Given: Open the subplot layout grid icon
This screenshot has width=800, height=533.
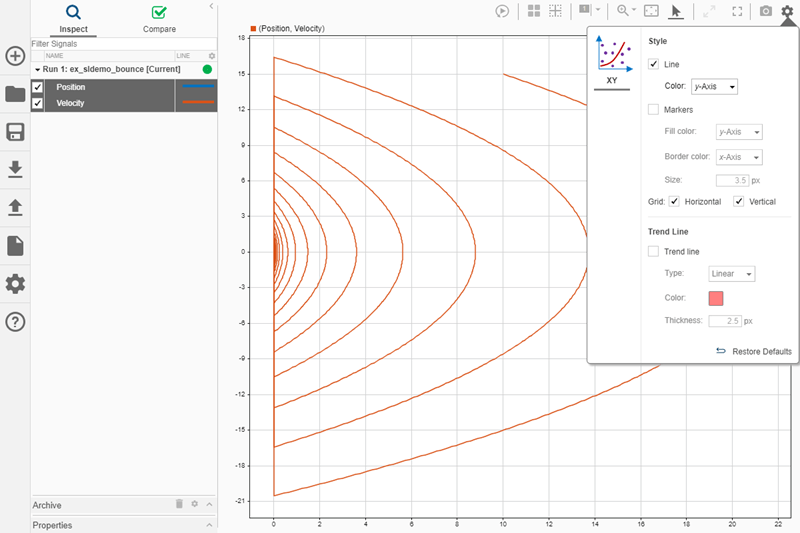Looking at the screenshot, I should pyautogui.click(x=534, y=11).
